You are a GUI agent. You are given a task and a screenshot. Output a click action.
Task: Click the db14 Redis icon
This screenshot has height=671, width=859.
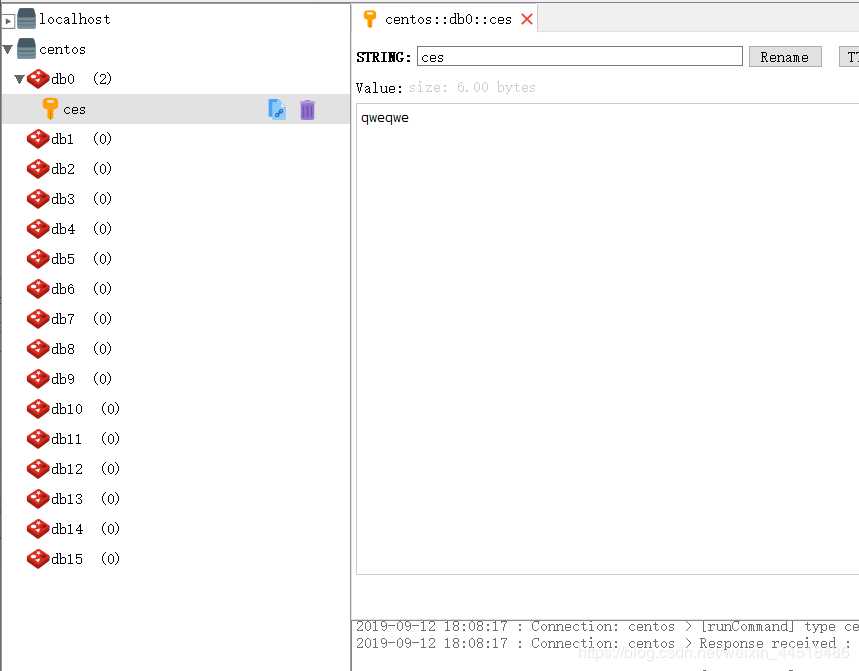pyautogui.click(x=38, y=529)
